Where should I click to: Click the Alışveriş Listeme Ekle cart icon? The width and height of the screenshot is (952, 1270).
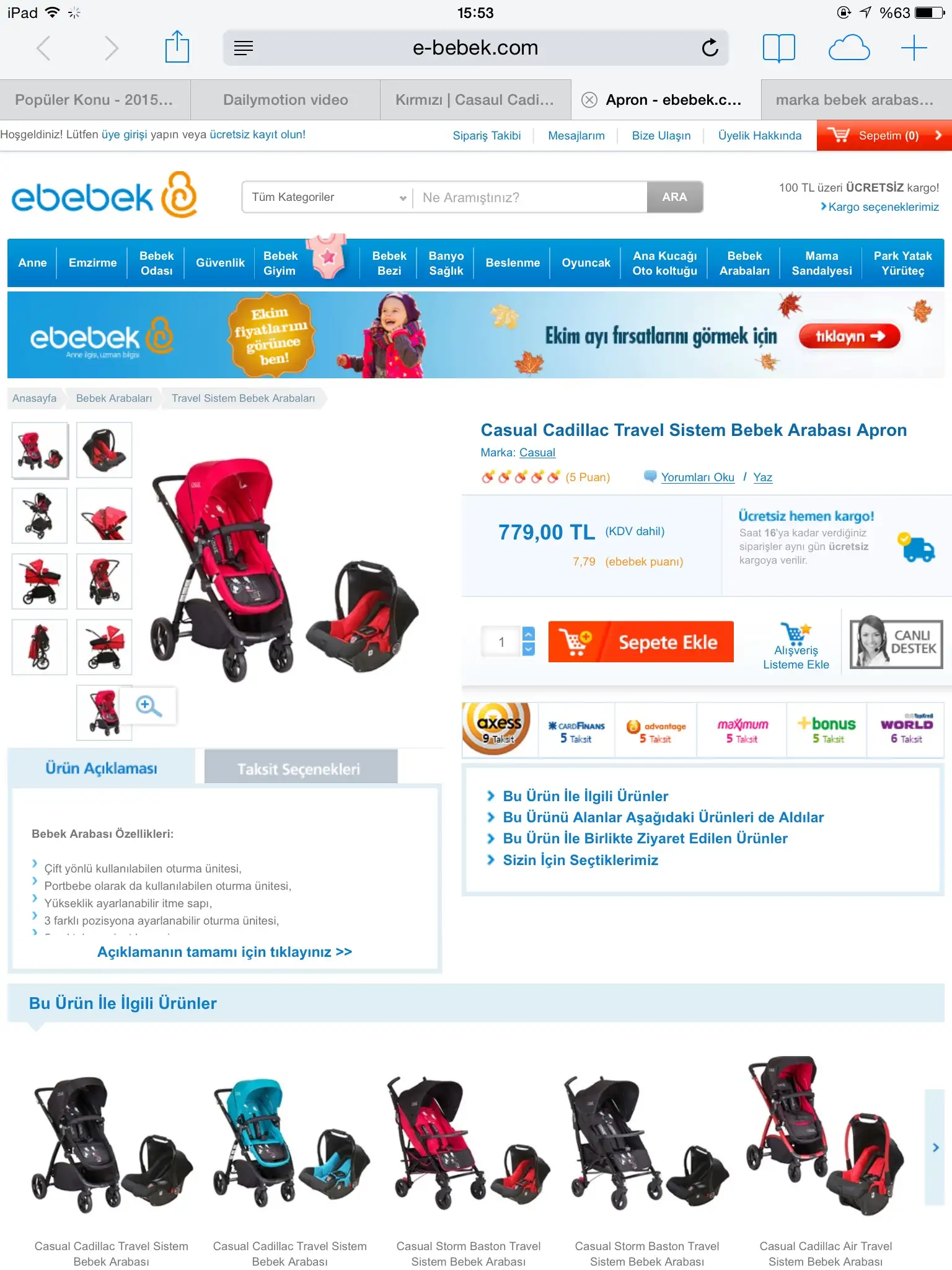pos(796,633)
